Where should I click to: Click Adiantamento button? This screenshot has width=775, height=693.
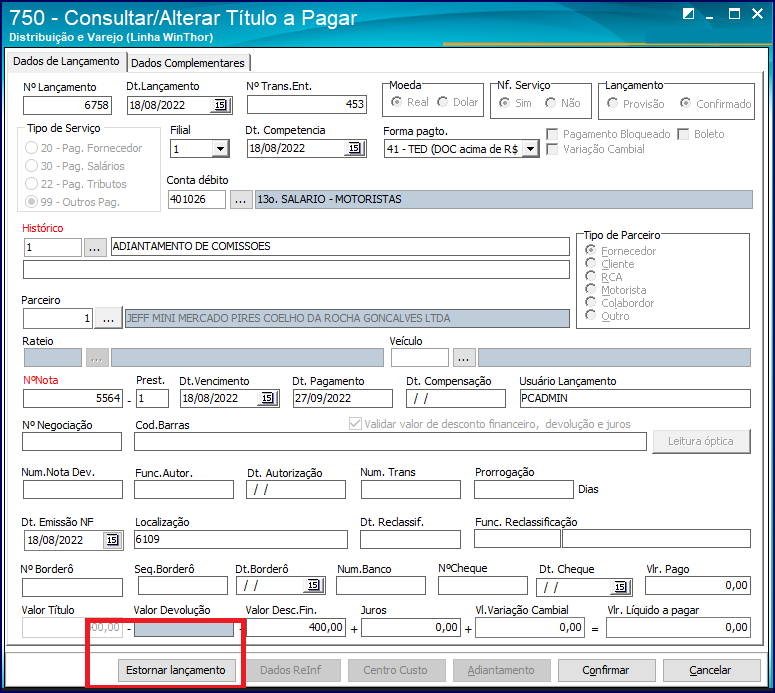501,670
